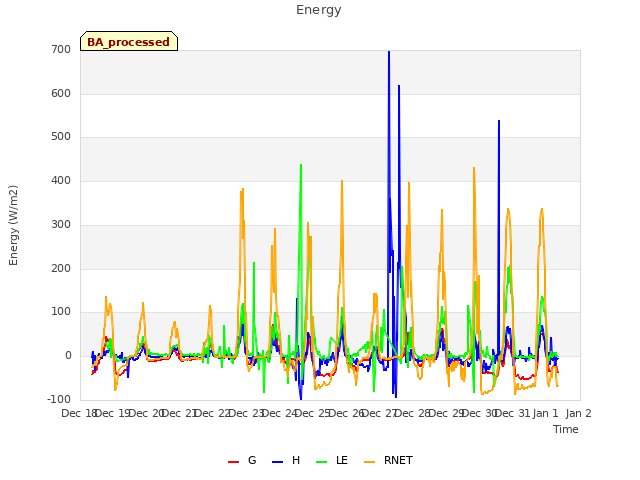This screenshot has width=640, height=480.
Task: Click the Energy chart title
Action: [319, 10]
